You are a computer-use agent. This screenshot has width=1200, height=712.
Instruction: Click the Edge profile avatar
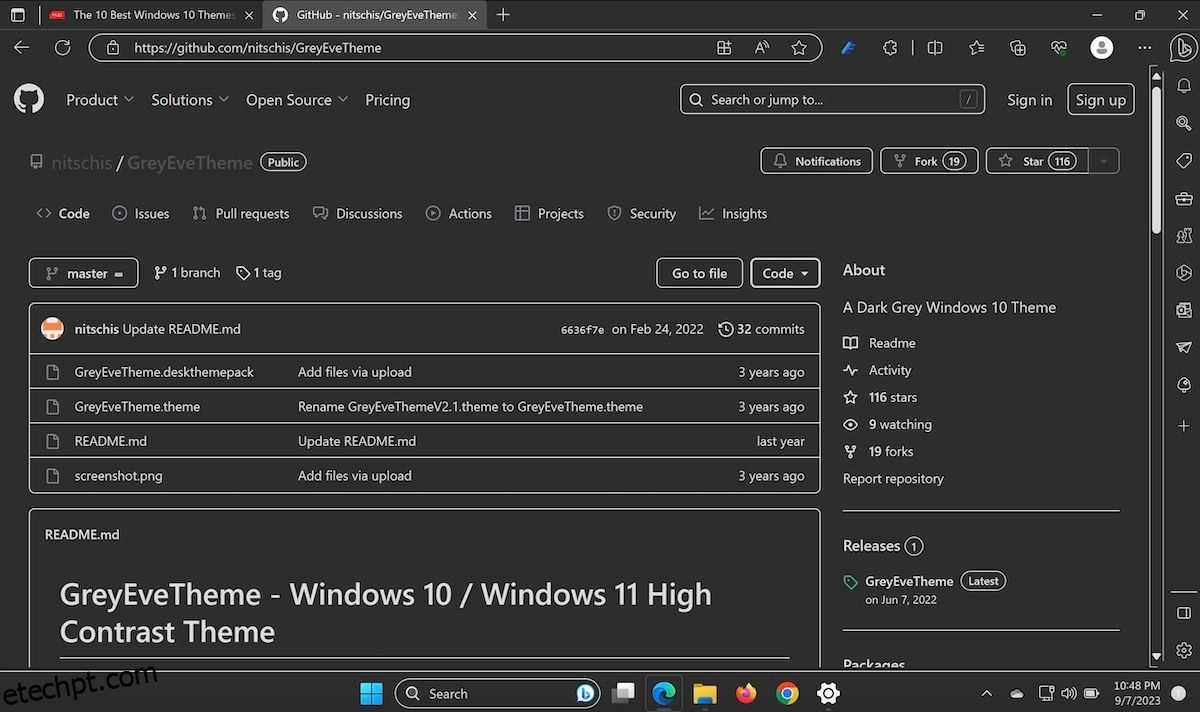pos(1101,47)
